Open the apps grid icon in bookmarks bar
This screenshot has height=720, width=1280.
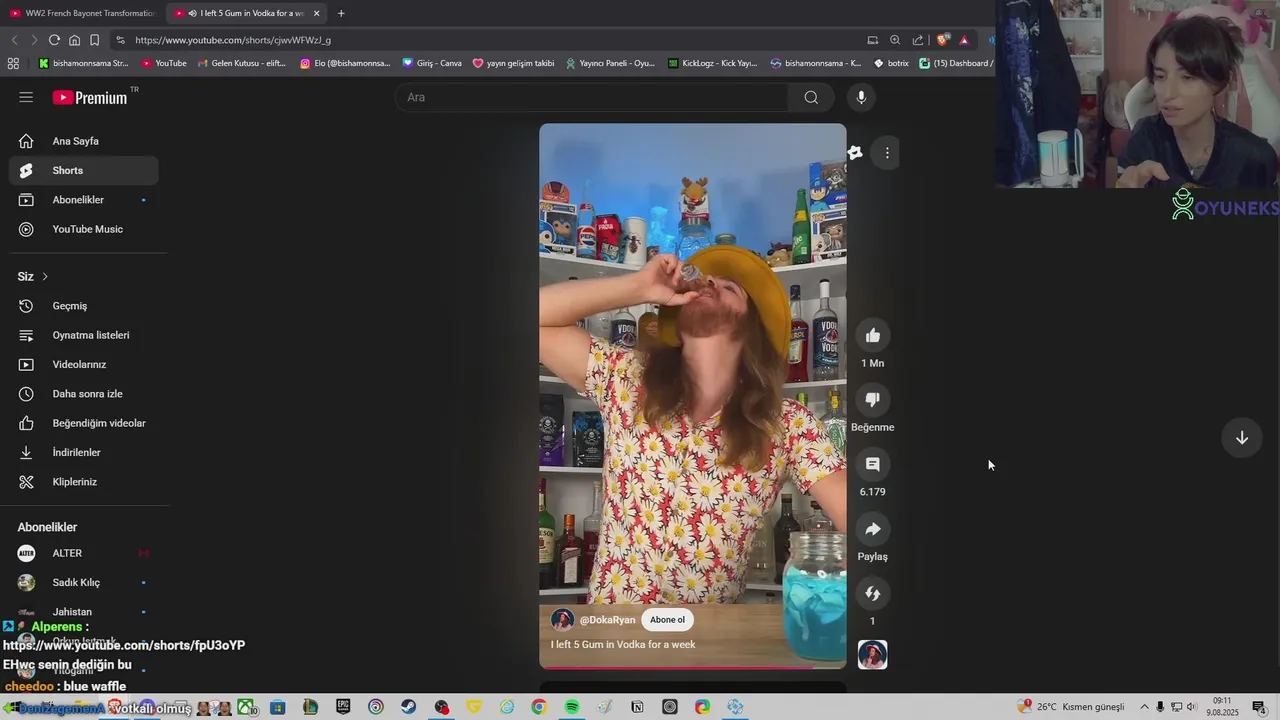[13, 63]
